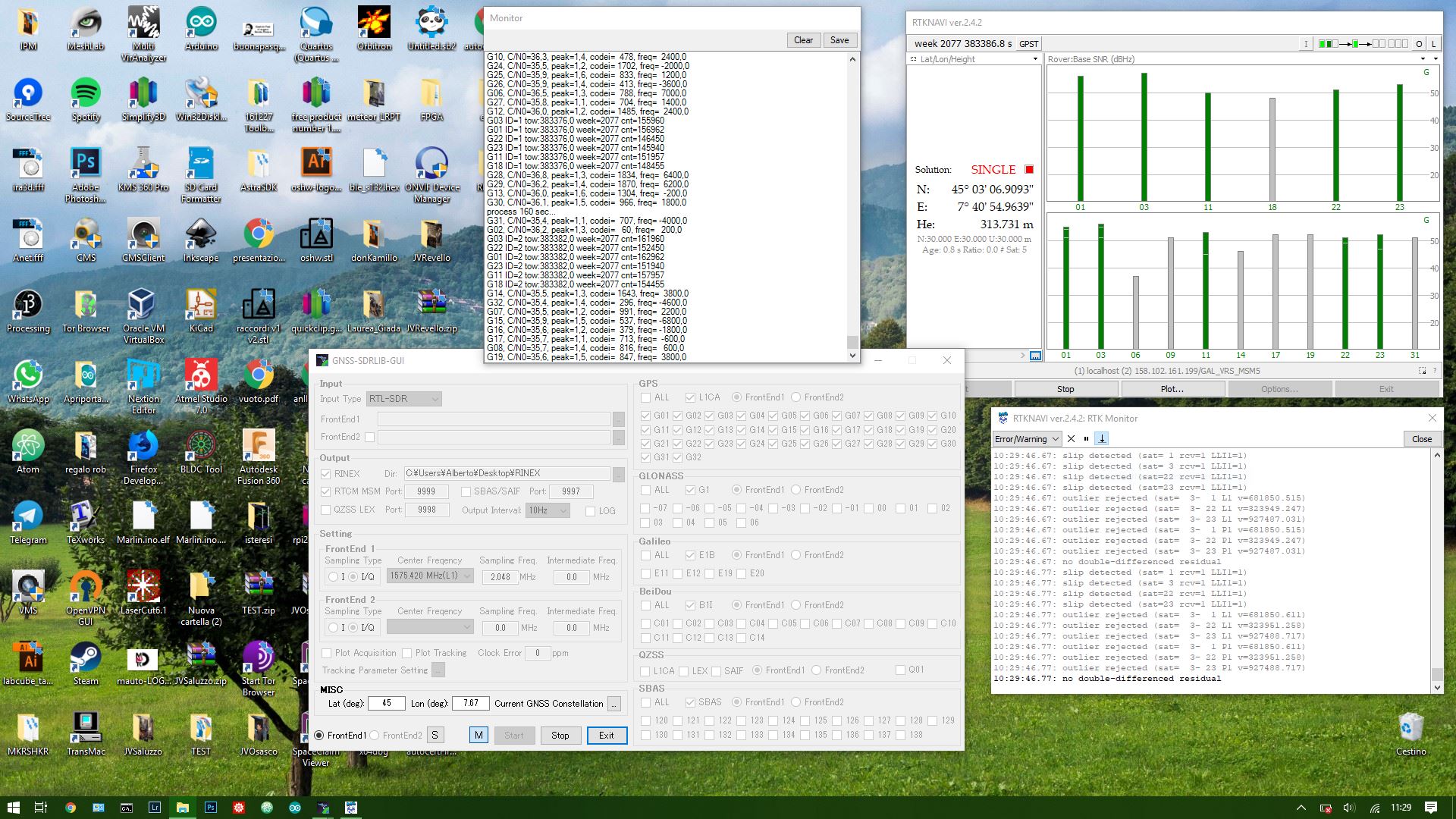This screenshot has height=819, width=1456.
Task: Toggle the GPST time system button
Action: coord(1028,44)
